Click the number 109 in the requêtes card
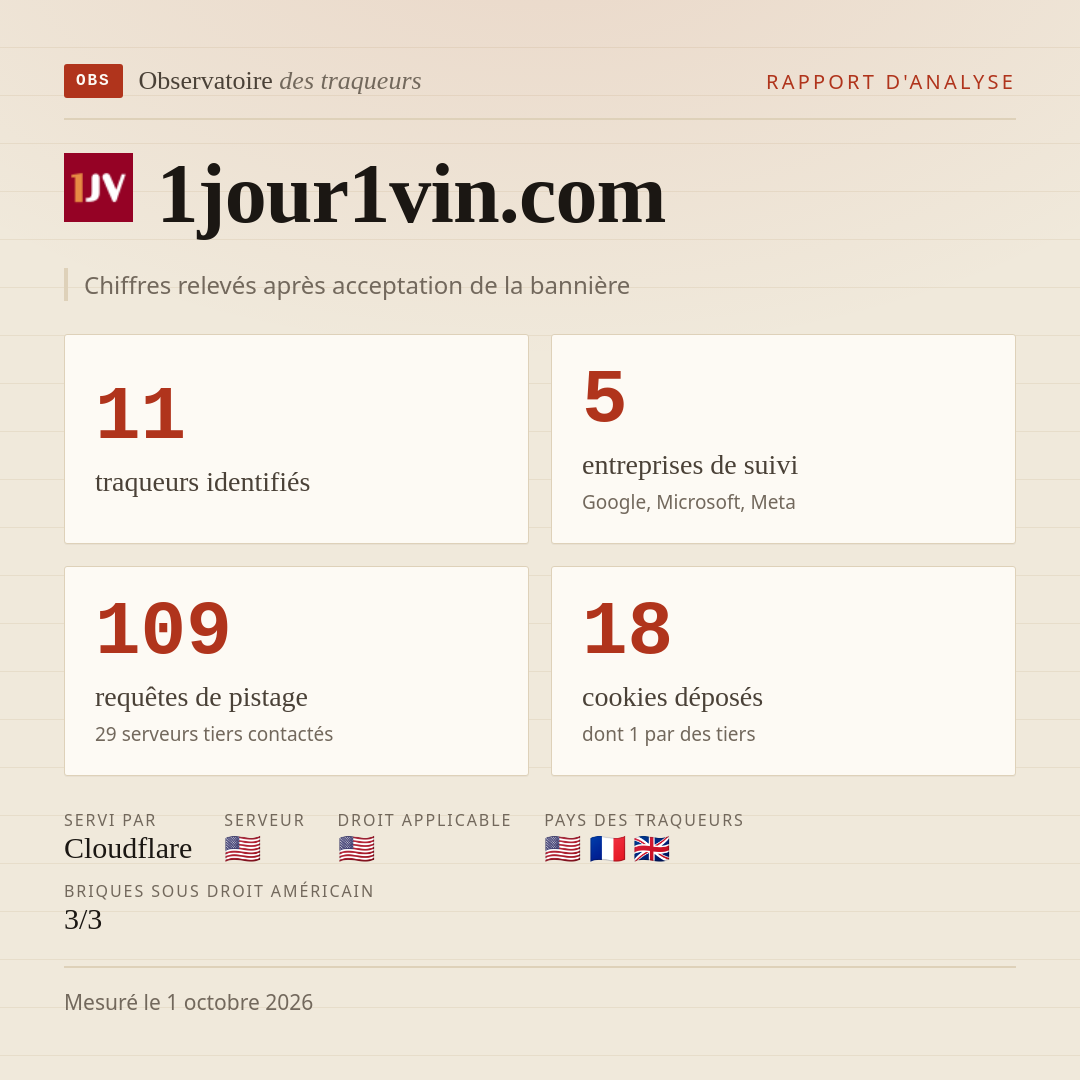 tap(163, 629)
